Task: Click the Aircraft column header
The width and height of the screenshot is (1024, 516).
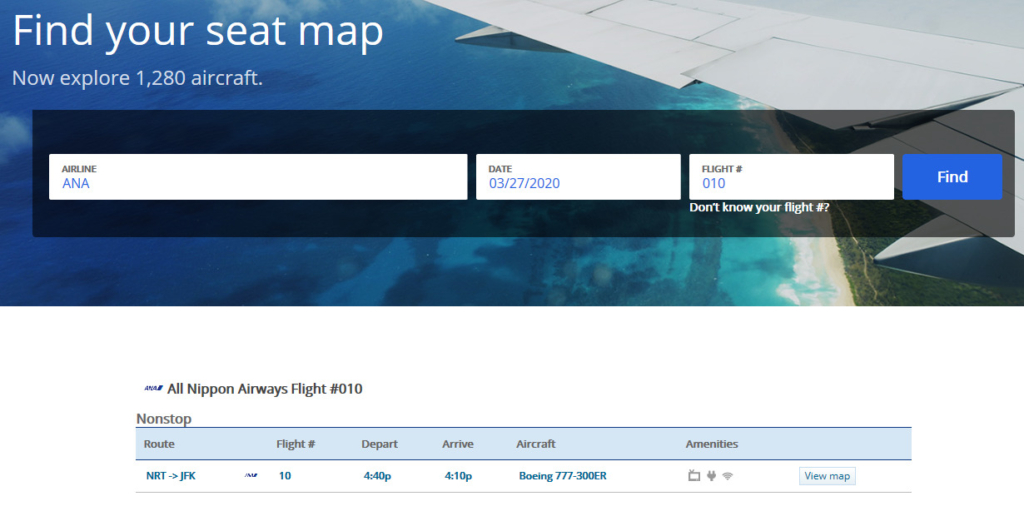Action: [x=536, y=444]
